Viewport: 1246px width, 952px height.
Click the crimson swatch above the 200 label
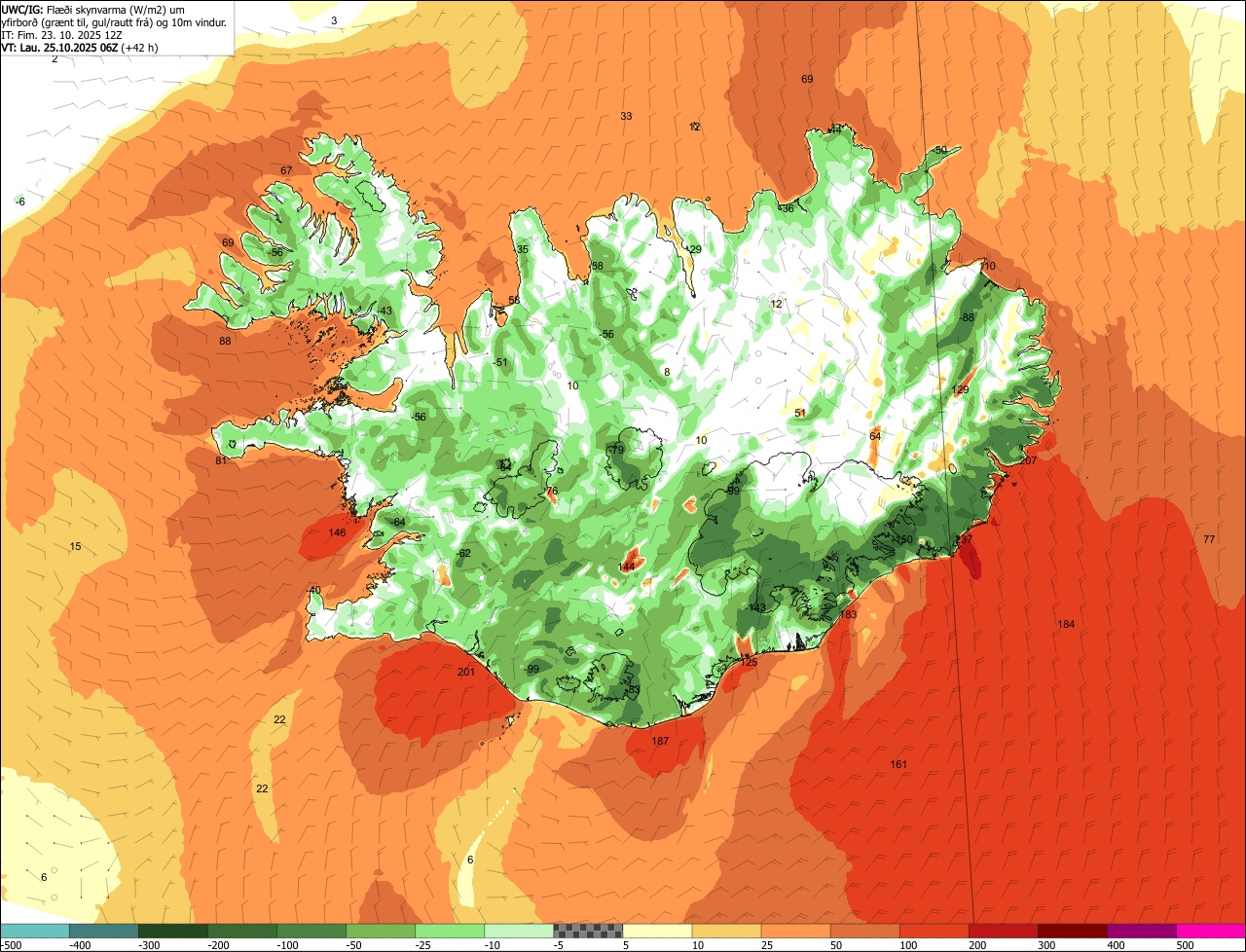(x=1003, y=931)
